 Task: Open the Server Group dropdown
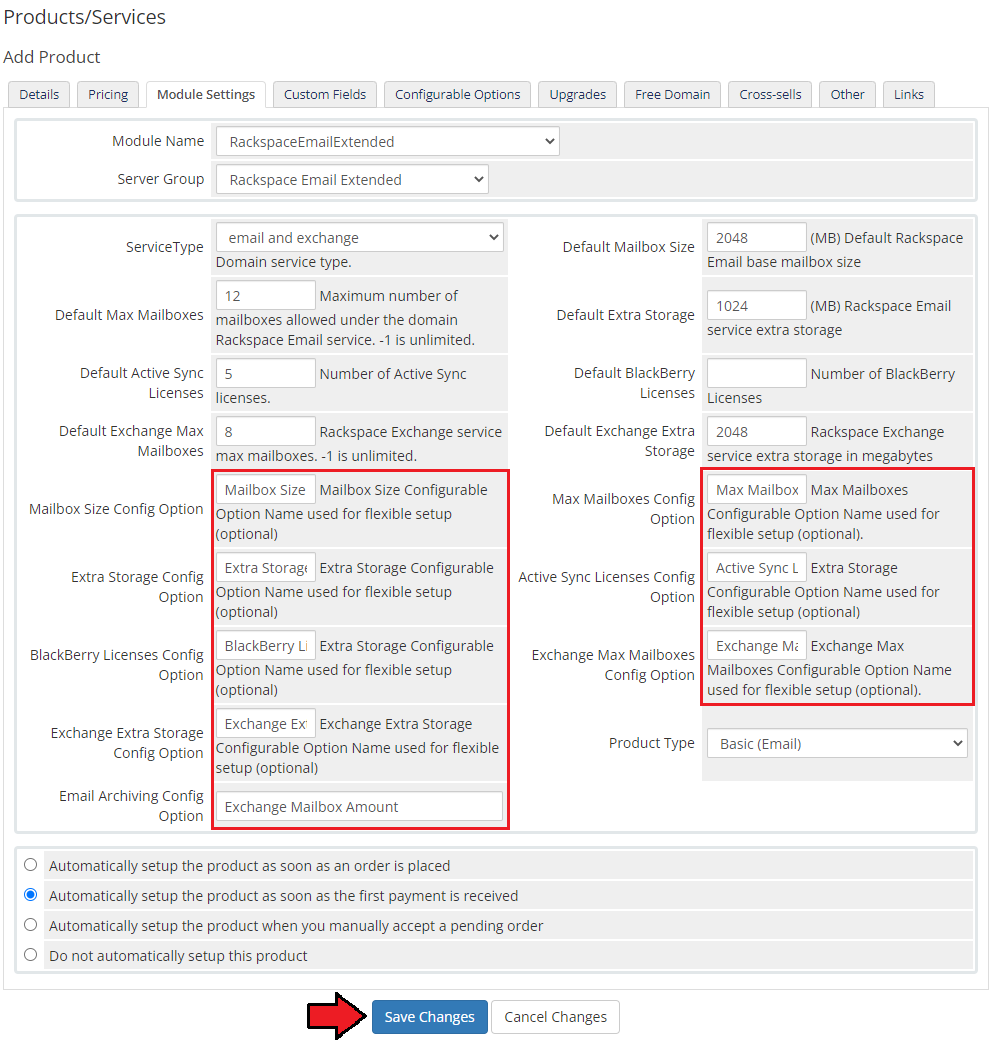[x=352, y=180]
